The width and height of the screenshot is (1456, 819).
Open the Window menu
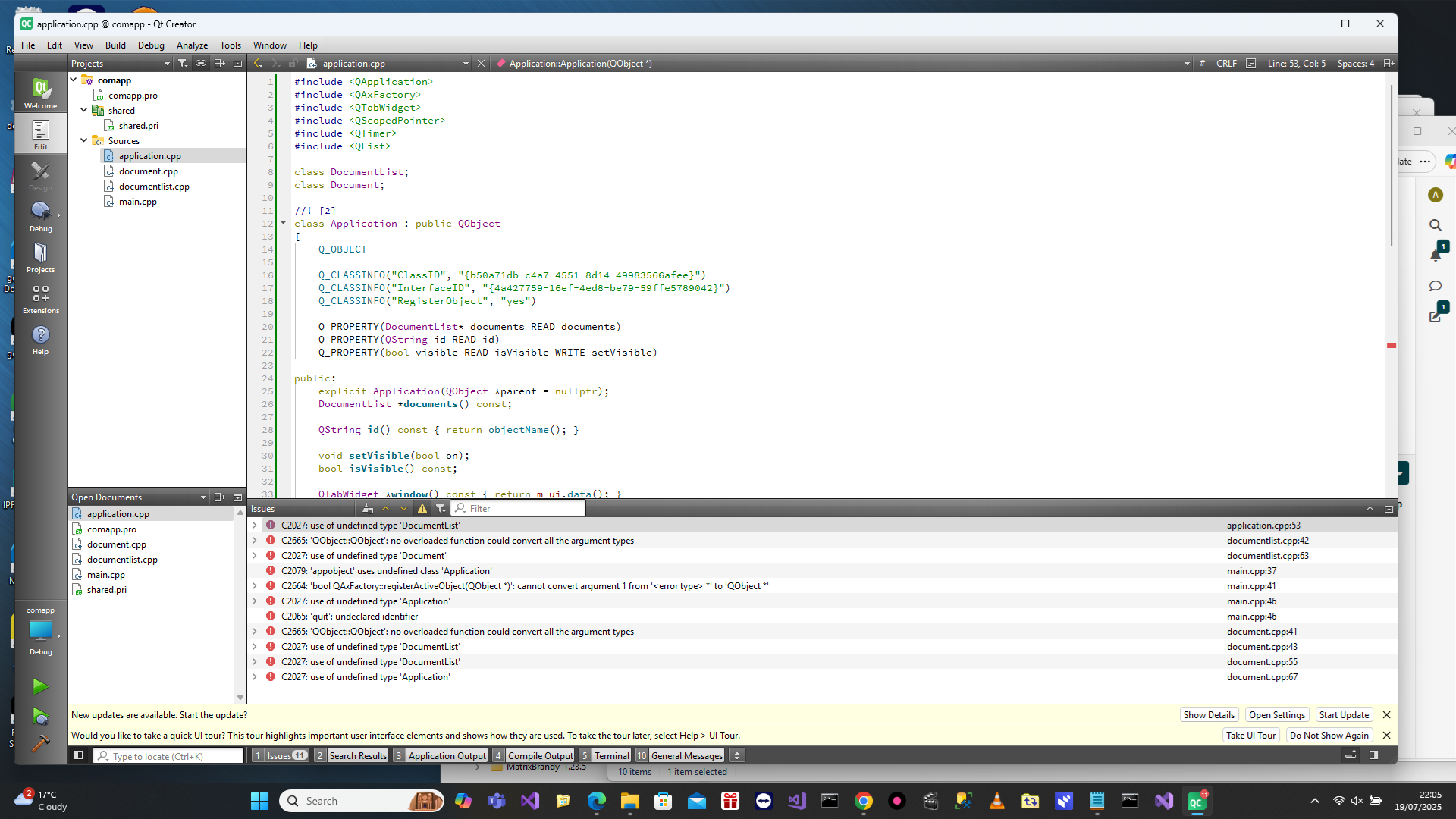pos(269,45)
